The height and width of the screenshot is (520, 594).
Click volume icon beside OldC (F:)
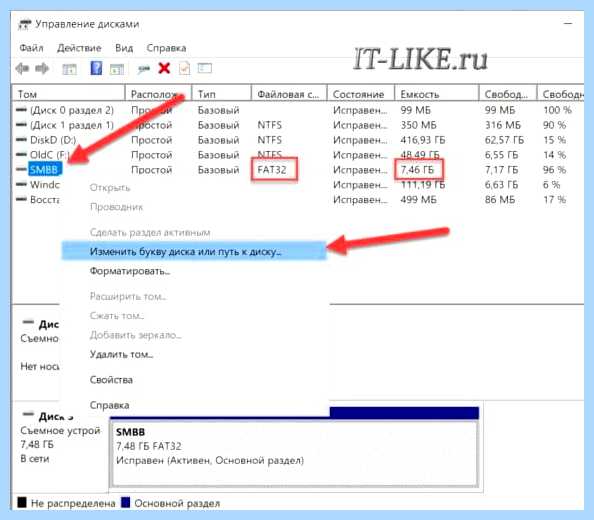22,155
